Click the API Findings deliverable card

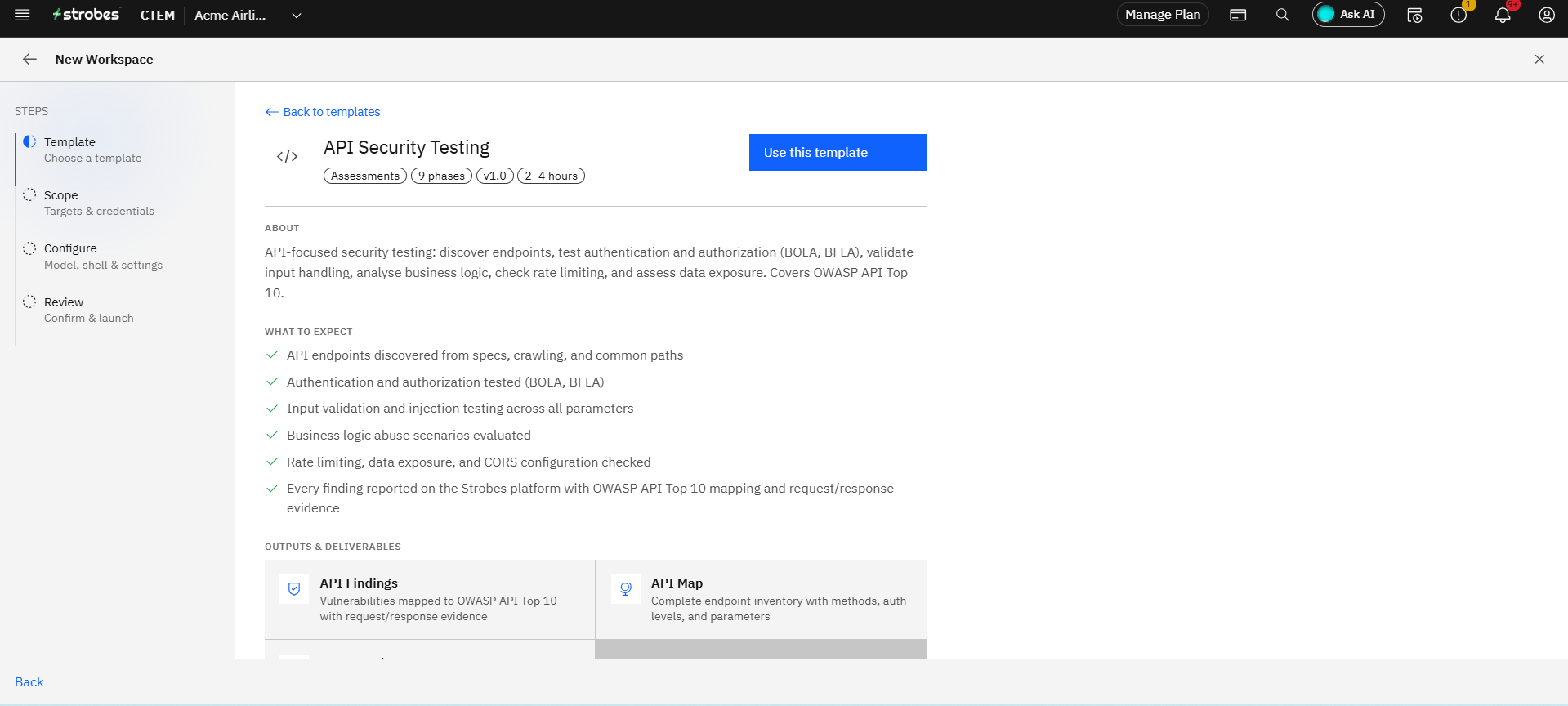[430, 600]
